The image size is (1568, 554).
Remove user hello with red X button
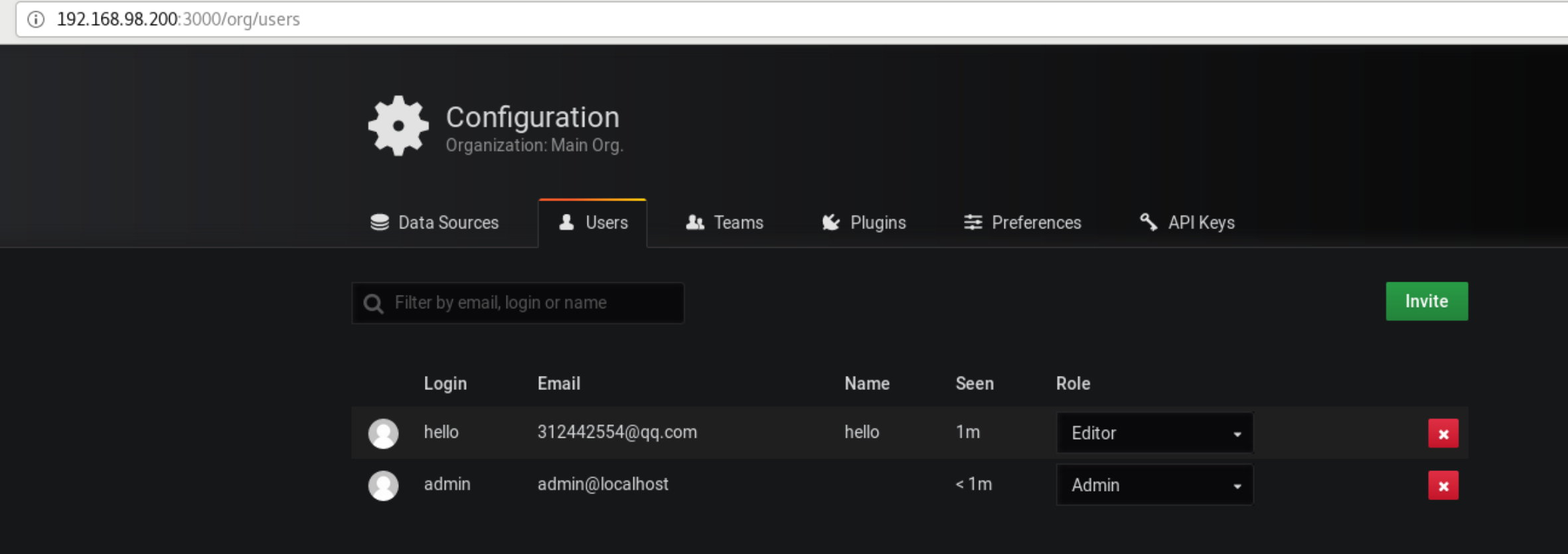[x=1443, y=434]
